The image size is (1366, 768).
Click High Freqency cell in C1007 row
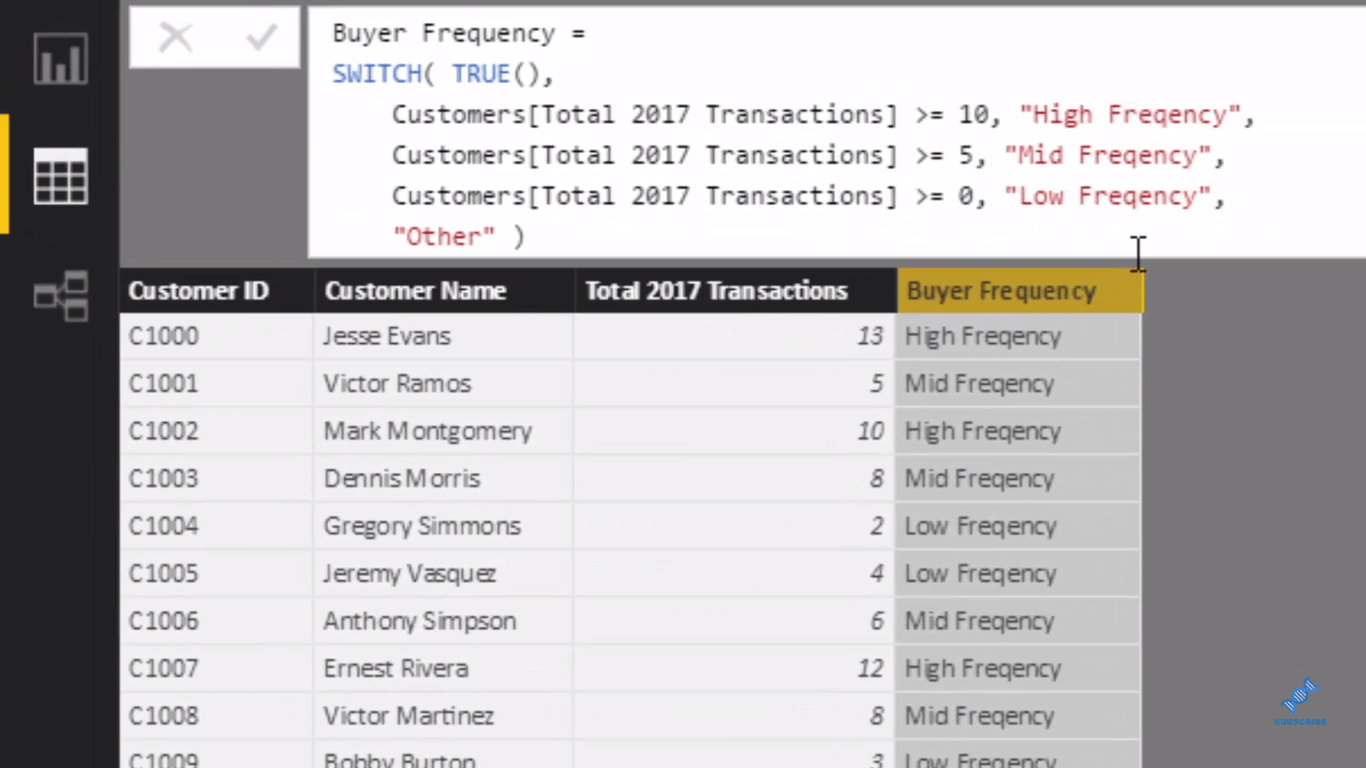click(1018, 669)
